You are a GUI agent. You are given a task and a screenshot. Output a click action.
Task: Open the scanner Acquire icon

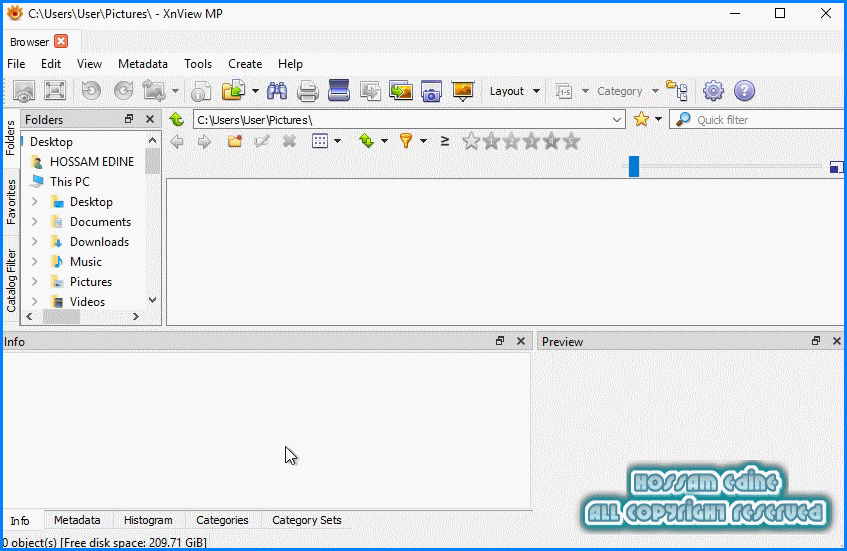[339, 90]
